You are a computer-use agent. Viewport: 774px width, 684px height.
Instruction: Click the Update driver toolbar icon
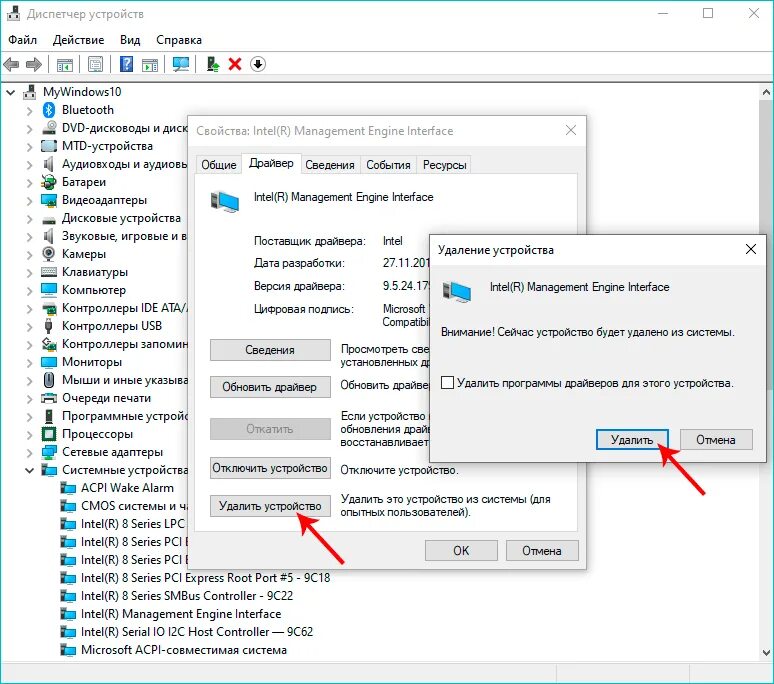click(213, 64)
